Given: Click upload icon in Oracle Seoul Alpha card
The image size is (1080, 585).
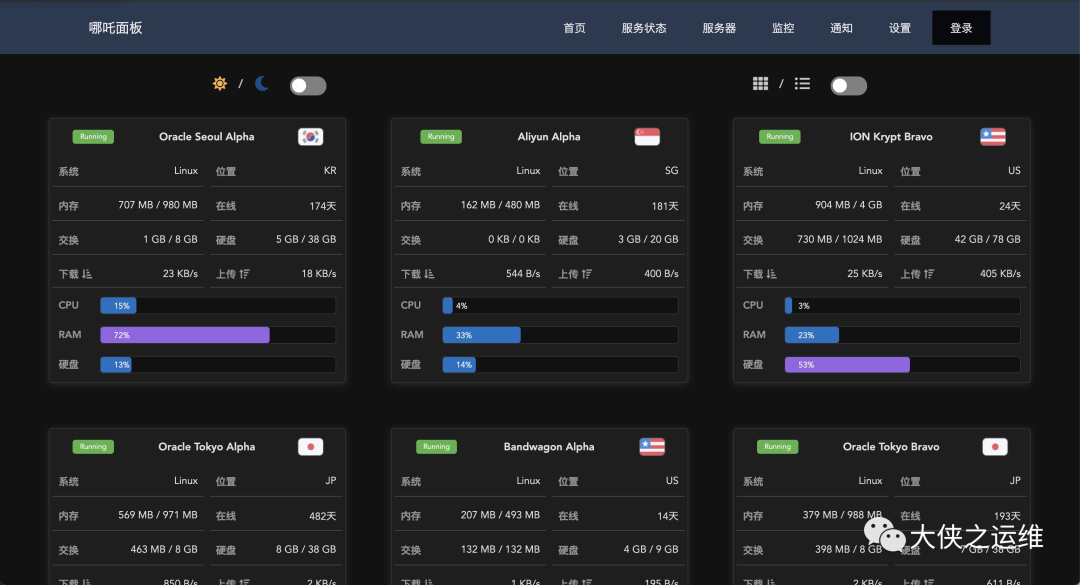Looking at the screenshot, I should 245,274.
